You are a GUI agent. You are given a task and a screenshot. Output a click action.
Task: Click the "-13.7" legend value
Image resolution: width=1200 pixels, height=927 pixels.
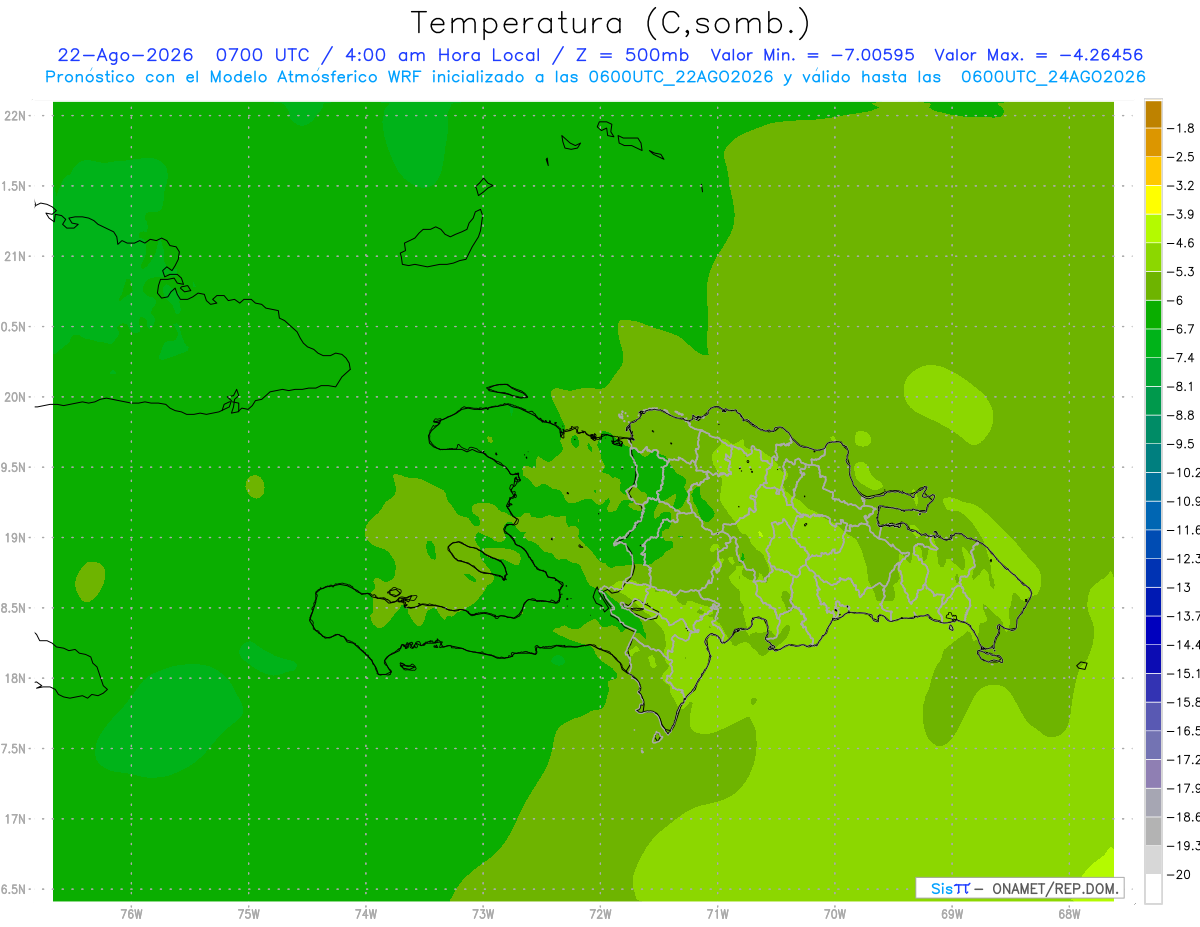point(1185,615)
